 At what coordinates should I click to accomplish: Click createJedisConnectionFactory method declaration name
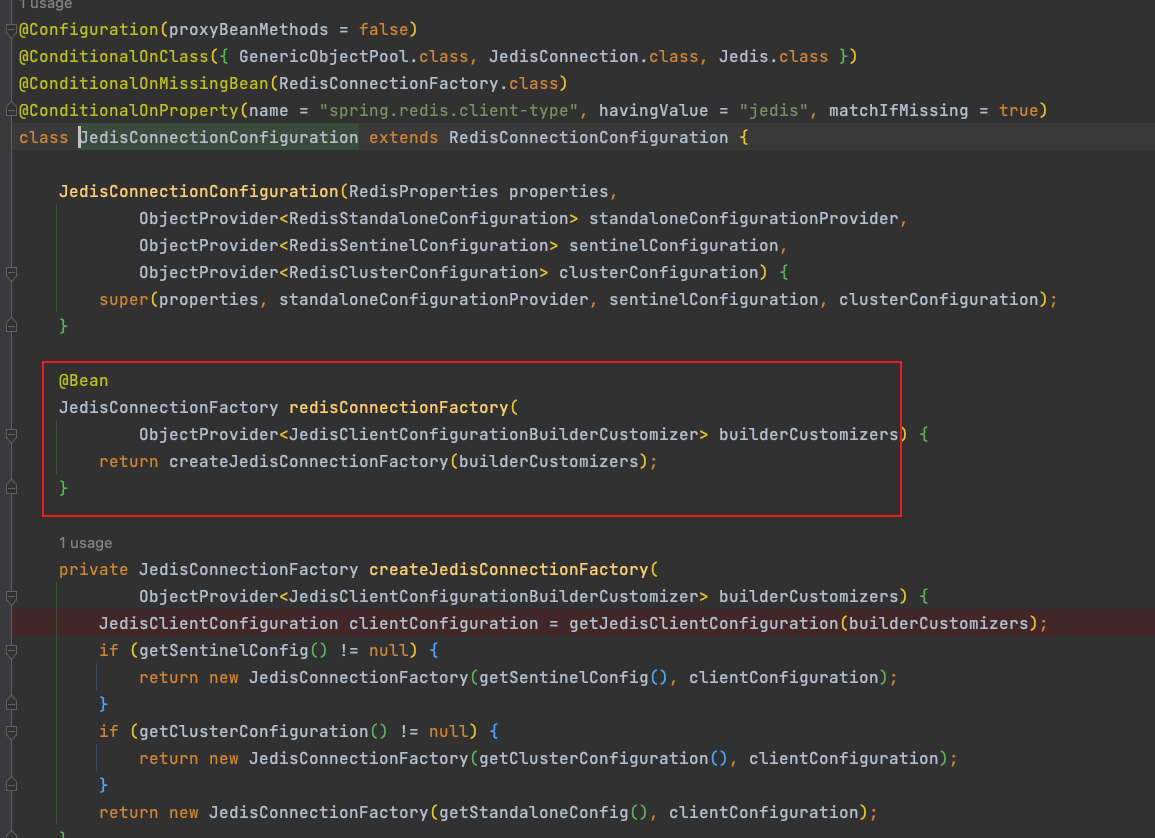(x=509, y=570)
